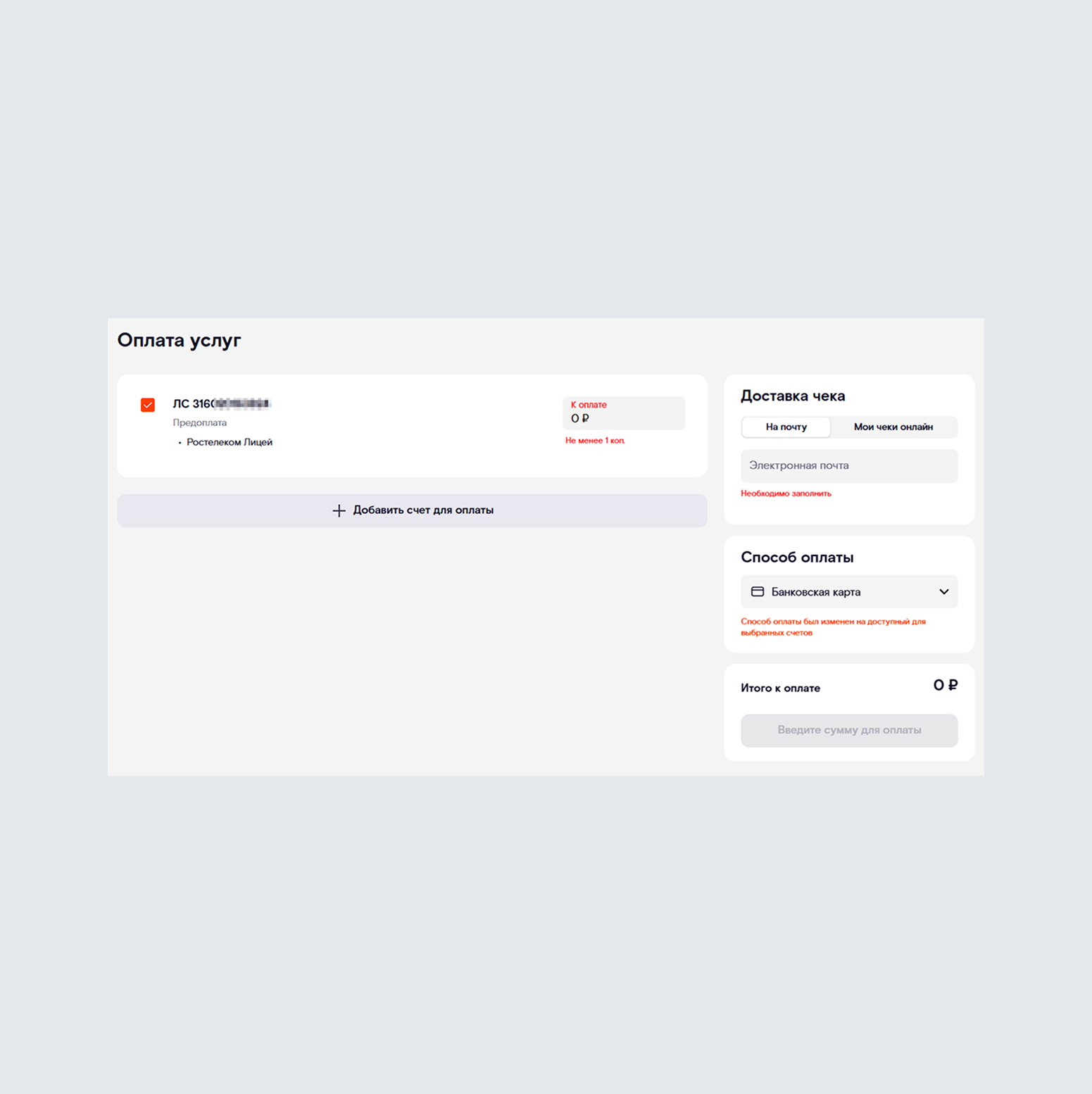Click the Необходимо заполнить validation message
Viewport: 1092px width, 1094px height.
[x=786, y=493]
